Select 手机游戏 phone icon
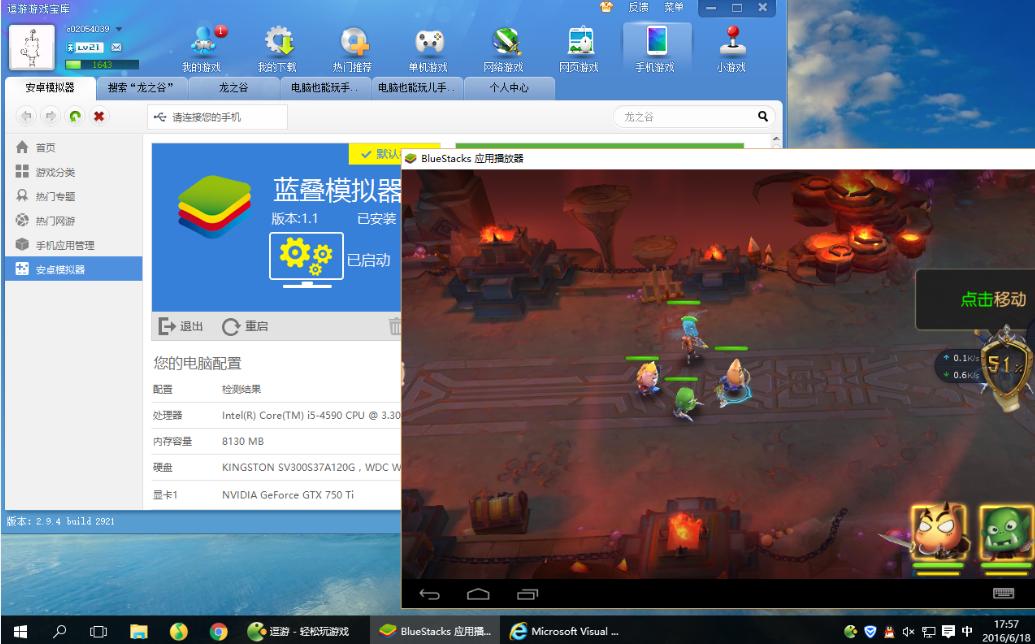The image size is (1035, 644). (x=655, y=49)
